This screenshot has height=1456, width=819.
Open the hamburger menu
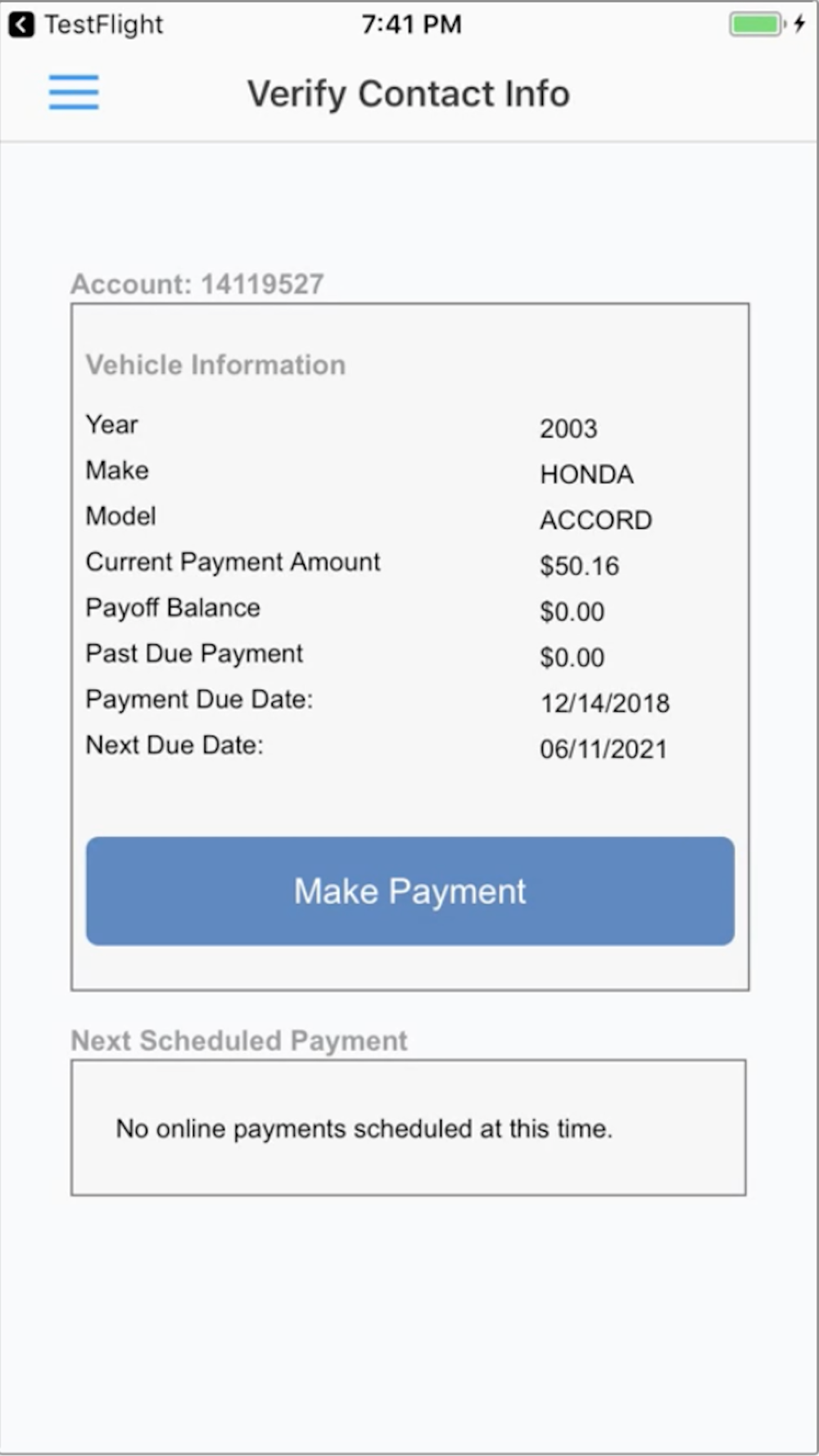74,92
